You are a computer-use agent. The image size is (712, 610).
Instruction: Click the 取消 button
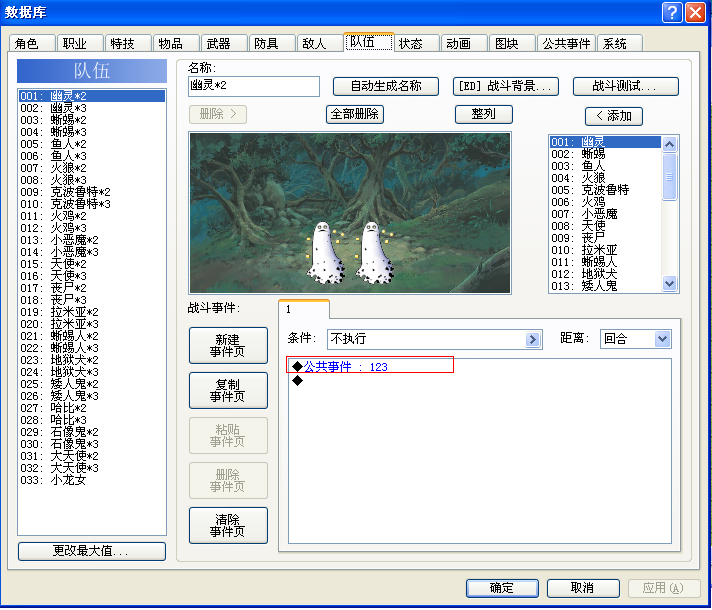pyautogui.click(x=583, y=588)
